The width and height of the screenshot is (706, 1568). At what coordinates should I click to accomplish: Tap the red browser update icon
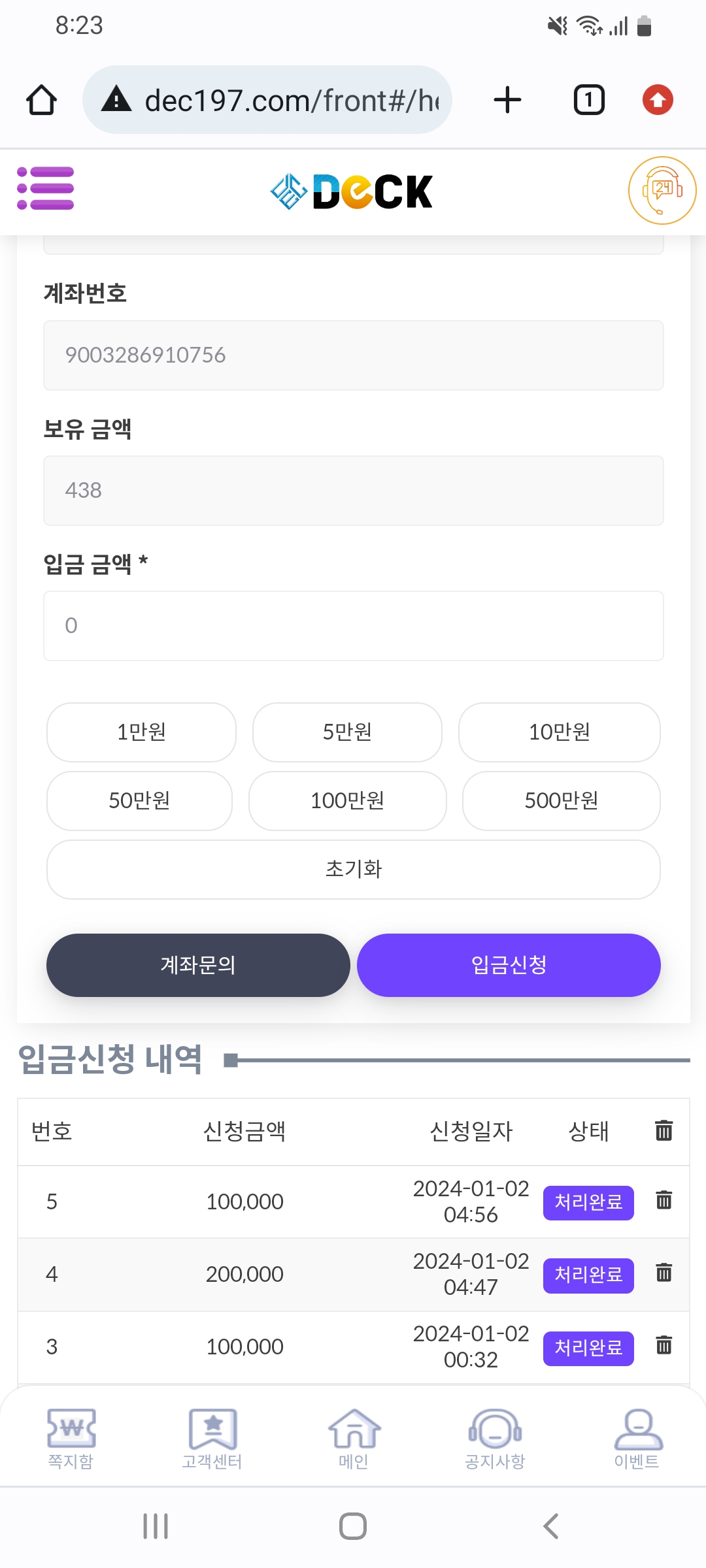[658, 100]
